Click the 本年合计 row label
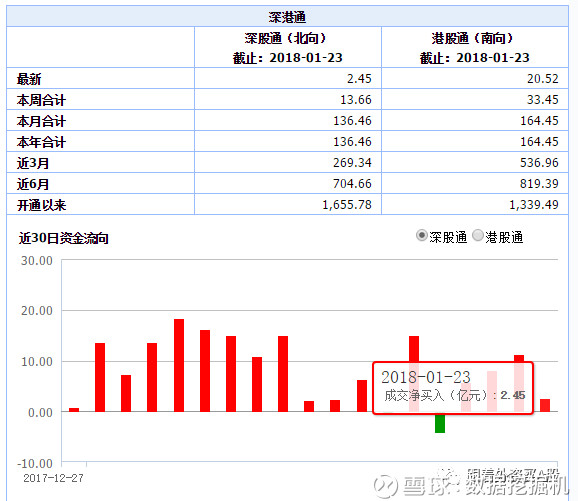This screenshot has width=578, height=501. (41, 142)
